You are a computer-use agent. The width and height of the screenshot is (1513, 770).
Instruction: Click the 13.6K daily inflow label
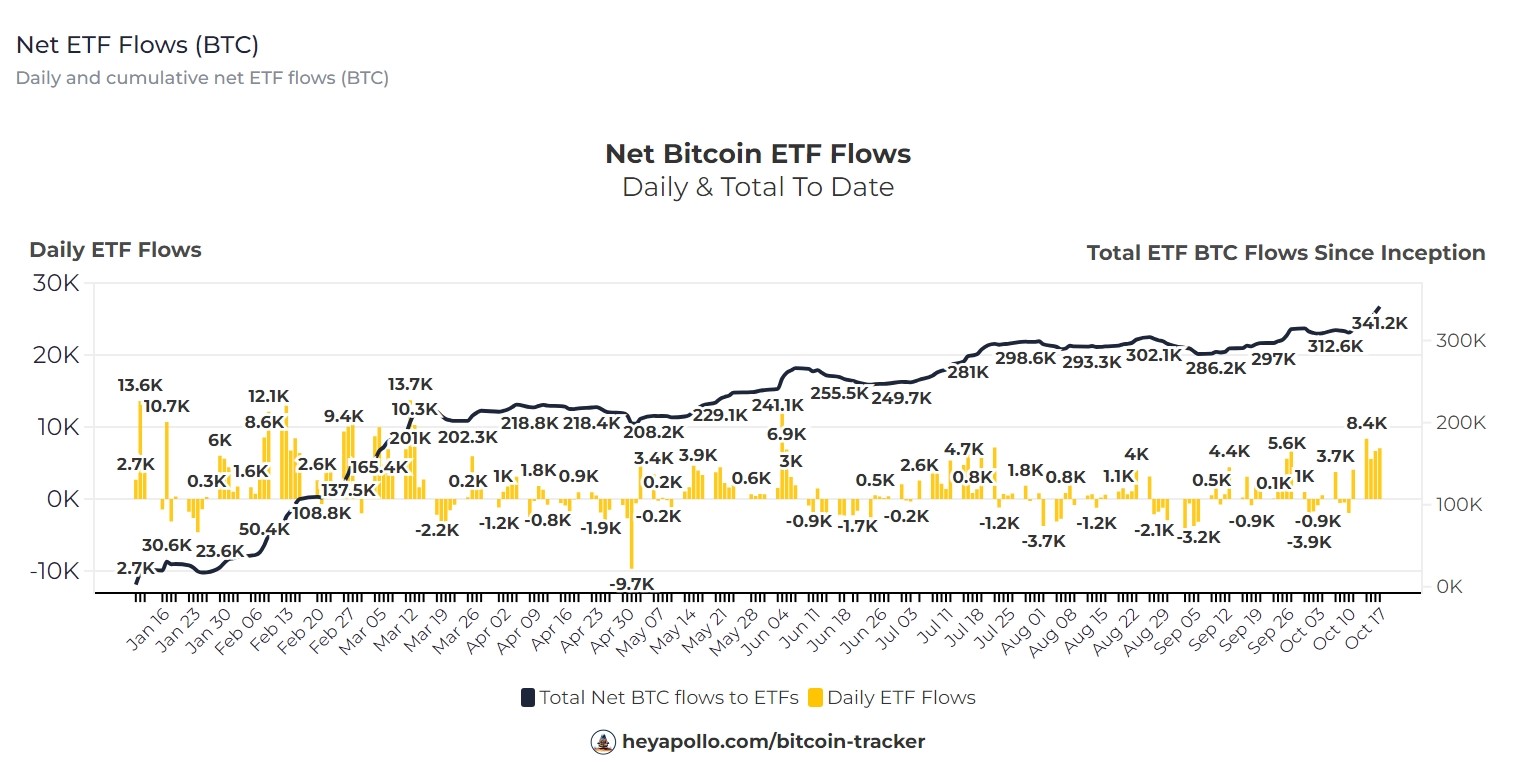[140, 385]
